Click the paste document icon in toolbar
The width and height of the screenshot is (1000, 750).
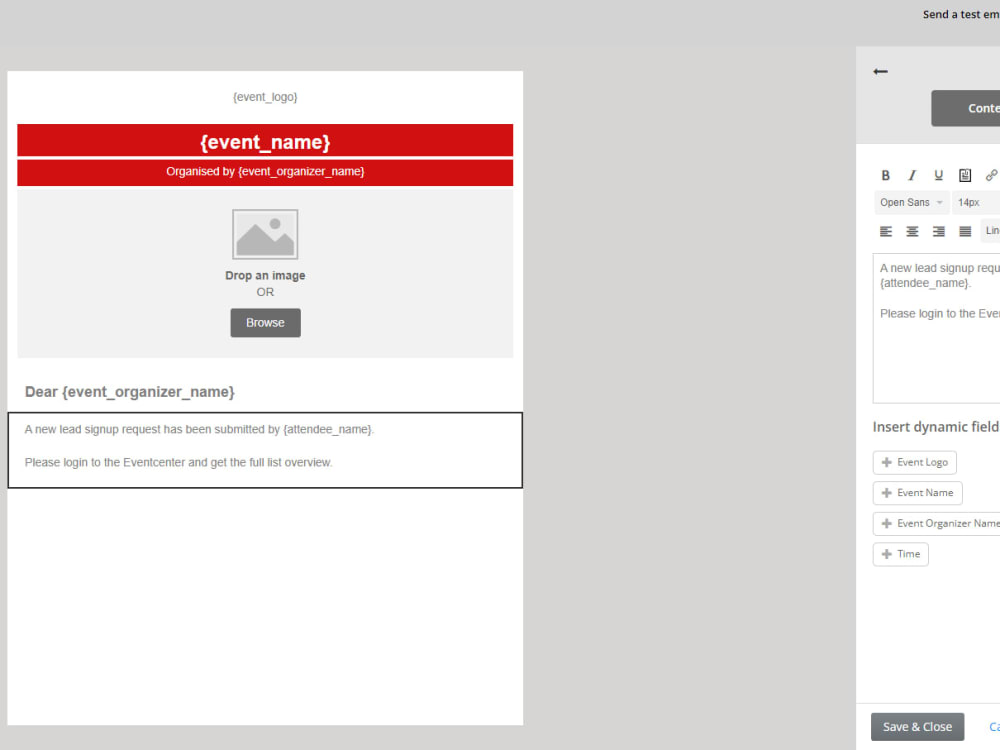(965, 175)
